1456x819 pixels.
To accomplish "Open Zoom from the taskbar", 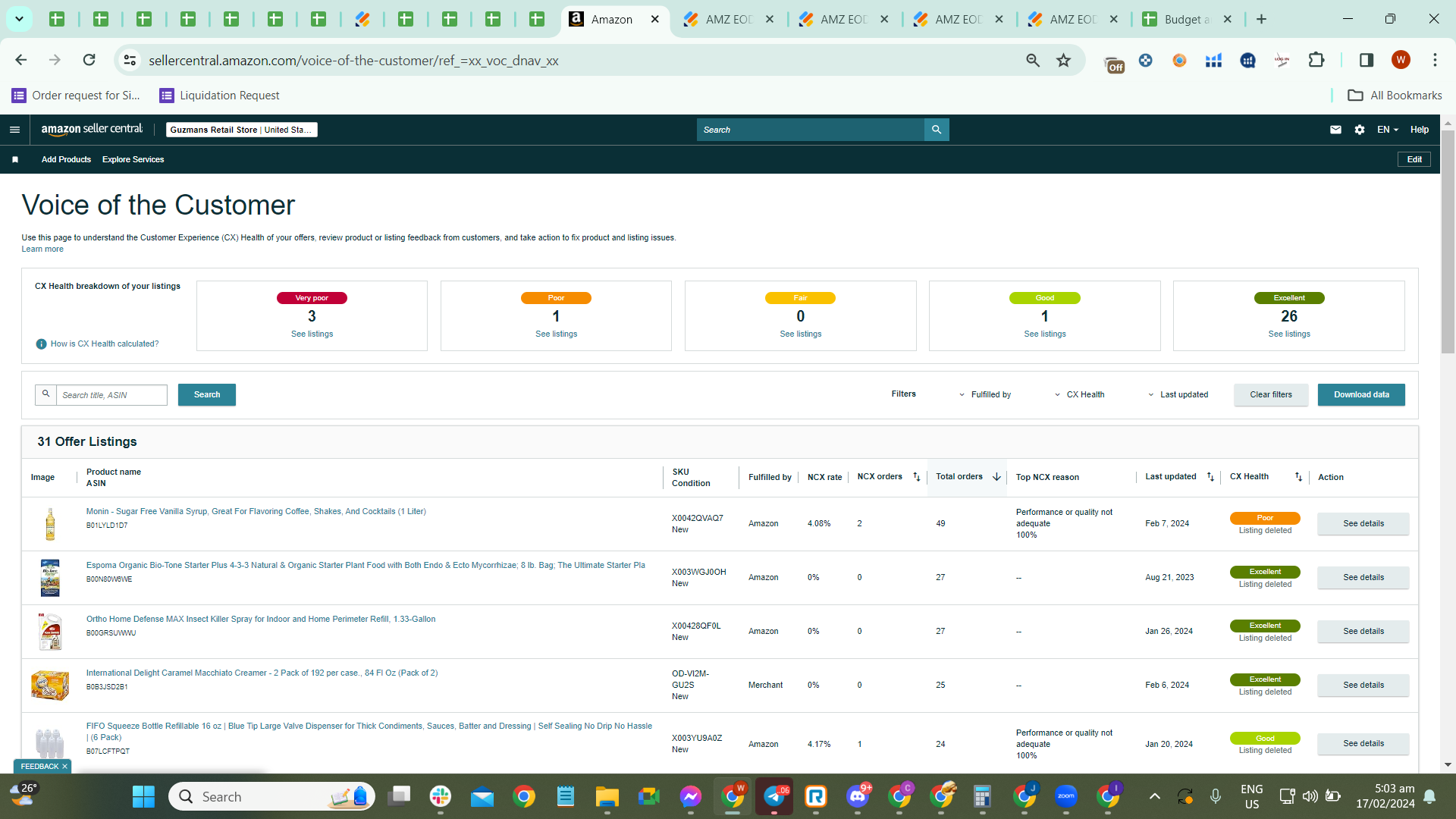I will (1066, 796).
